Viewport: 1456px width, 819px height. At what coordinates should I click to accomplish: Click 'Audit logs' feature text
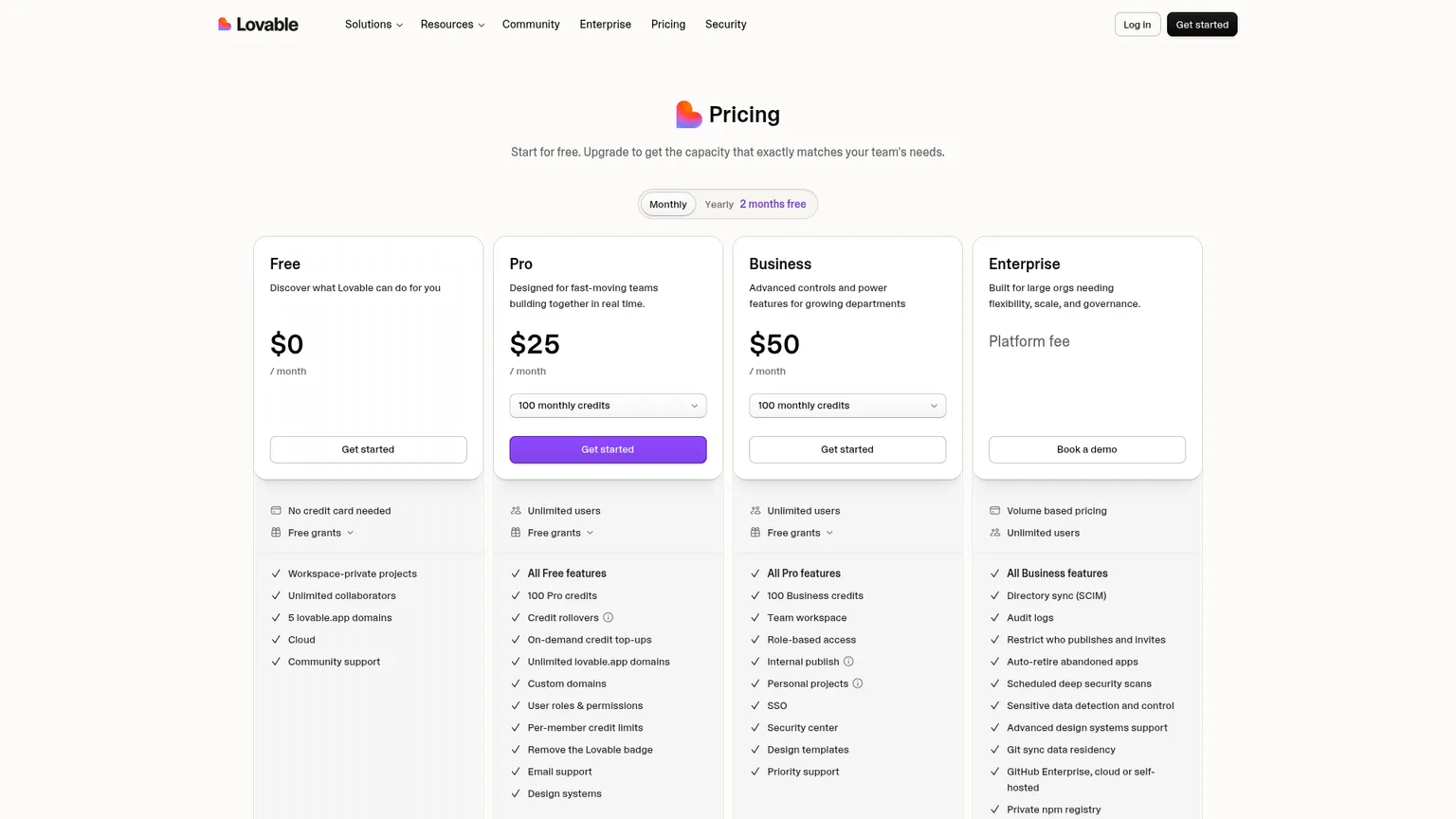(1030, 618)
